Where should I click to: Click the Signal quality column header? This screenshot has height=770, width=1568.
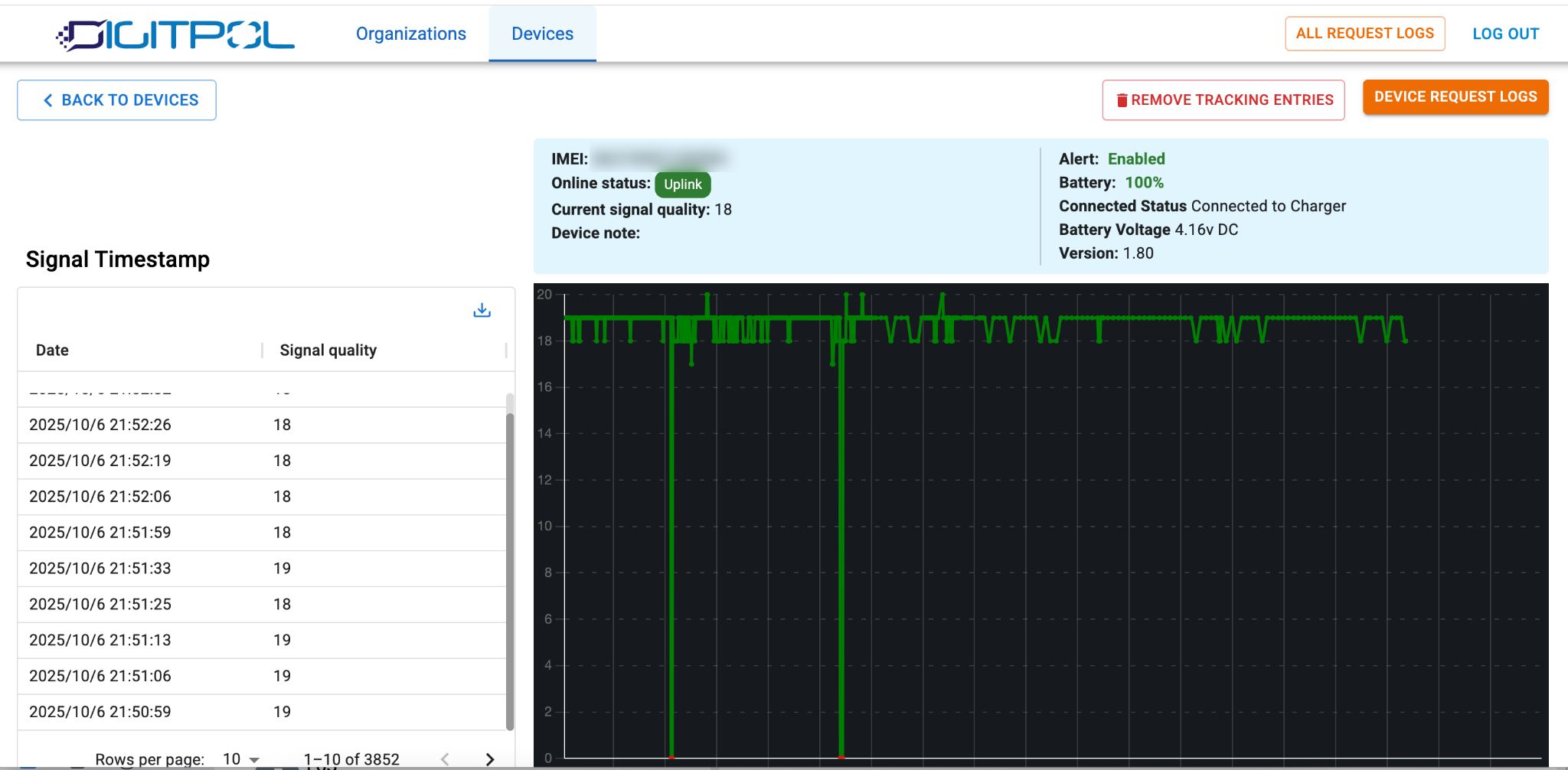click(x=328, y=350)
